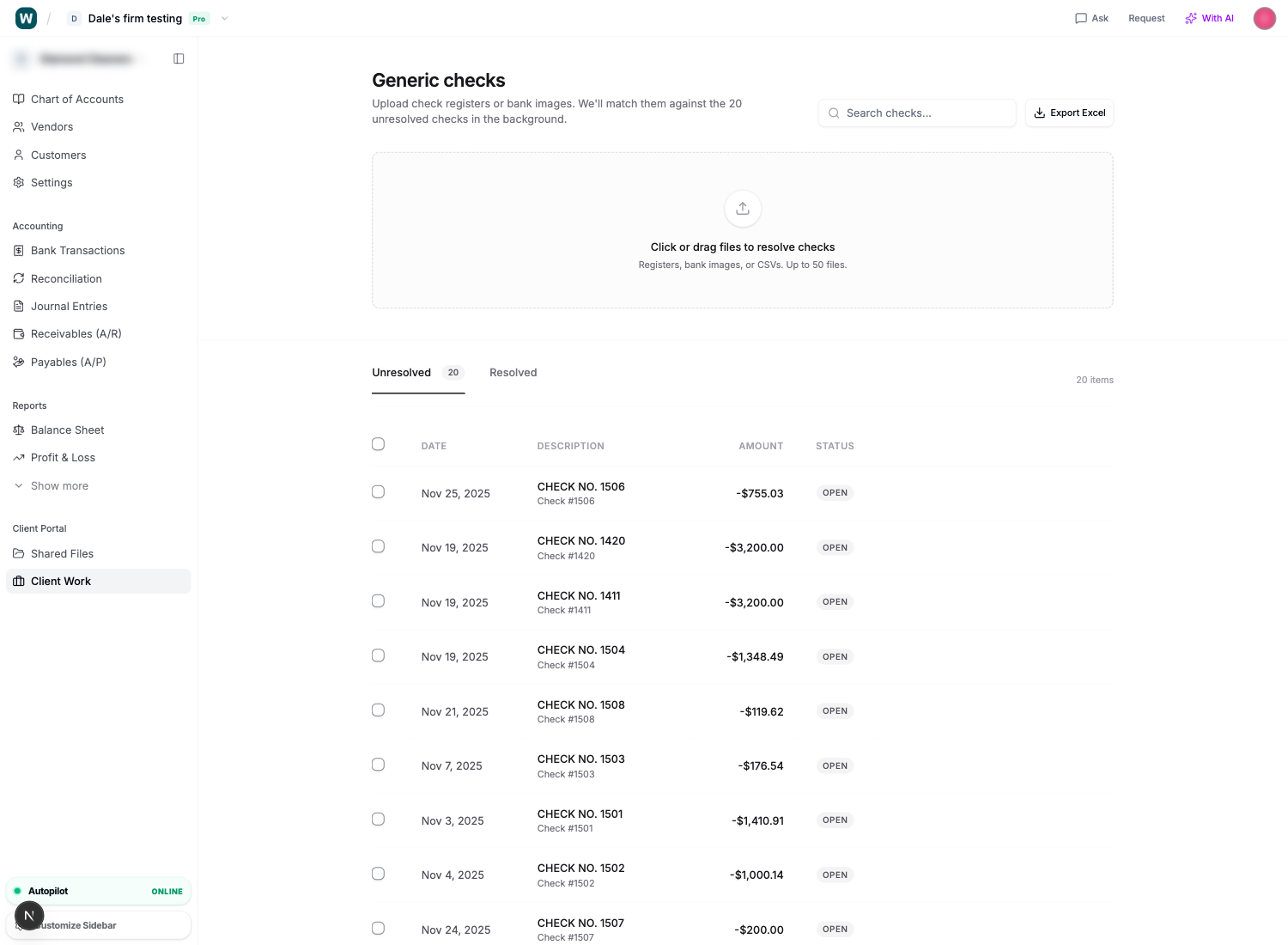
Task: Click the With AI button
Action: tap(1209, 18)
